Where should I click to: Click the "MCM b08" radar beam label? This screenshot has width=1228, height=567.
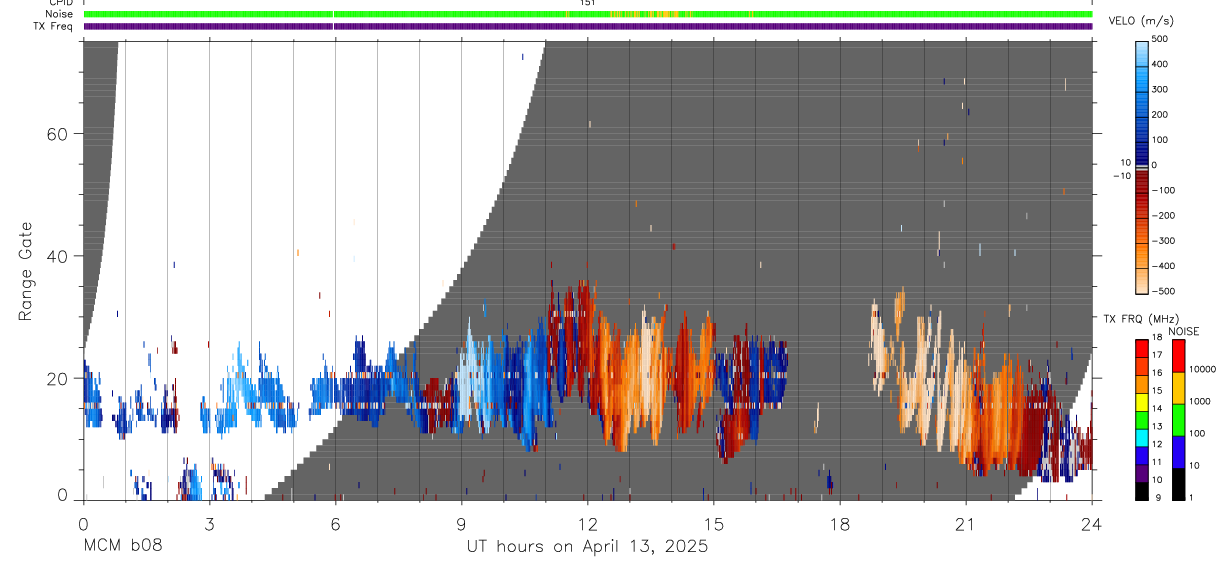(121, 546)
